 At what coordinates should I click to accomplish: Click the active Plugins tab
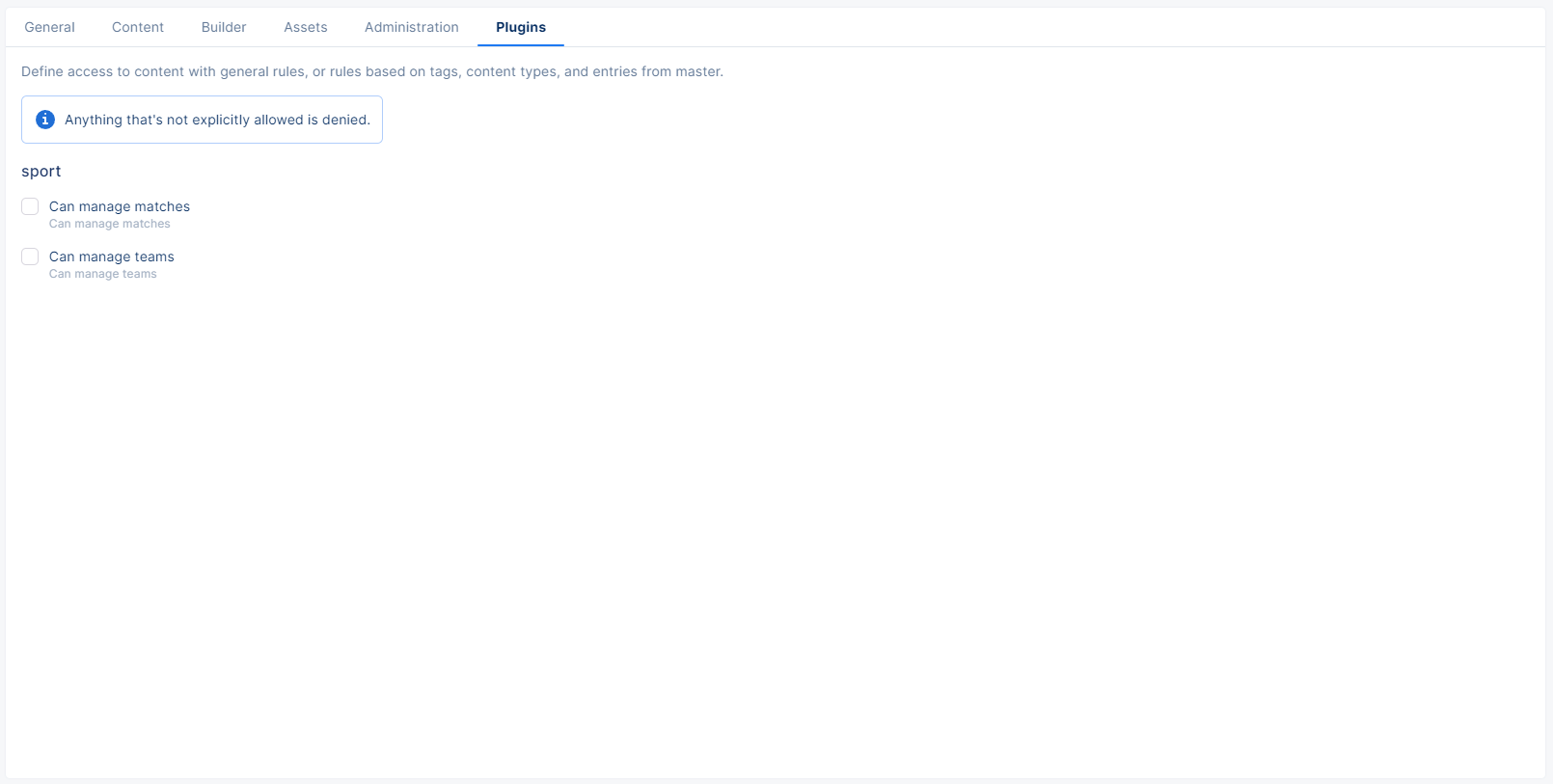tap(521, 27)
